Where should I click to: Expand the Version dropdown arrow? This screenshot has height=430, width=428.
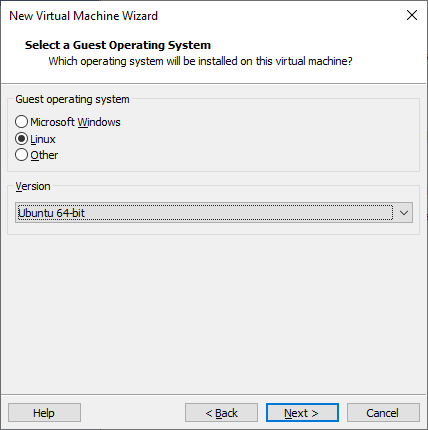pyautogui.click(x=403, y=213)
